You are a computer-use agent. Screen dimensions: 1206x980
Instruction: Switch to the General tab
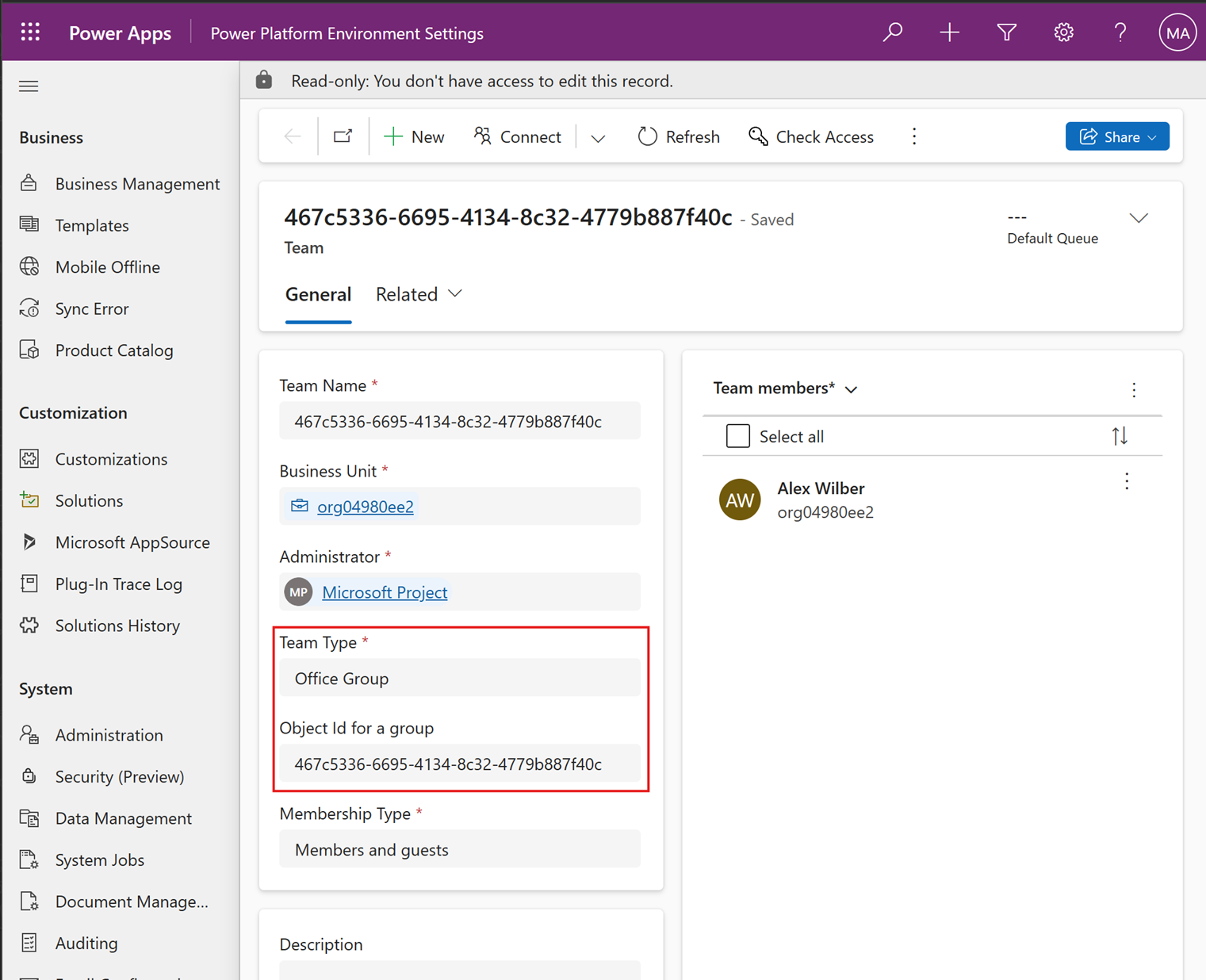(318, 294)
